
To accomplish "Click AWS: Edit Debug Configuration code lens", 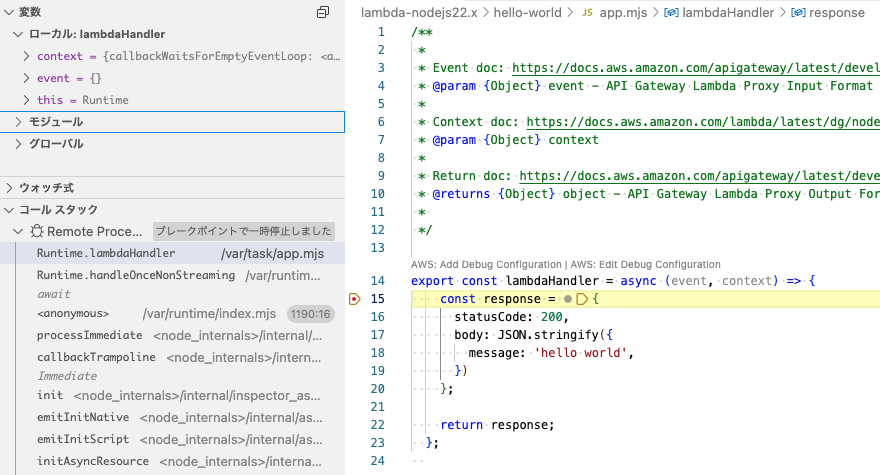I will pyautogui.click(x=645, y=264).
